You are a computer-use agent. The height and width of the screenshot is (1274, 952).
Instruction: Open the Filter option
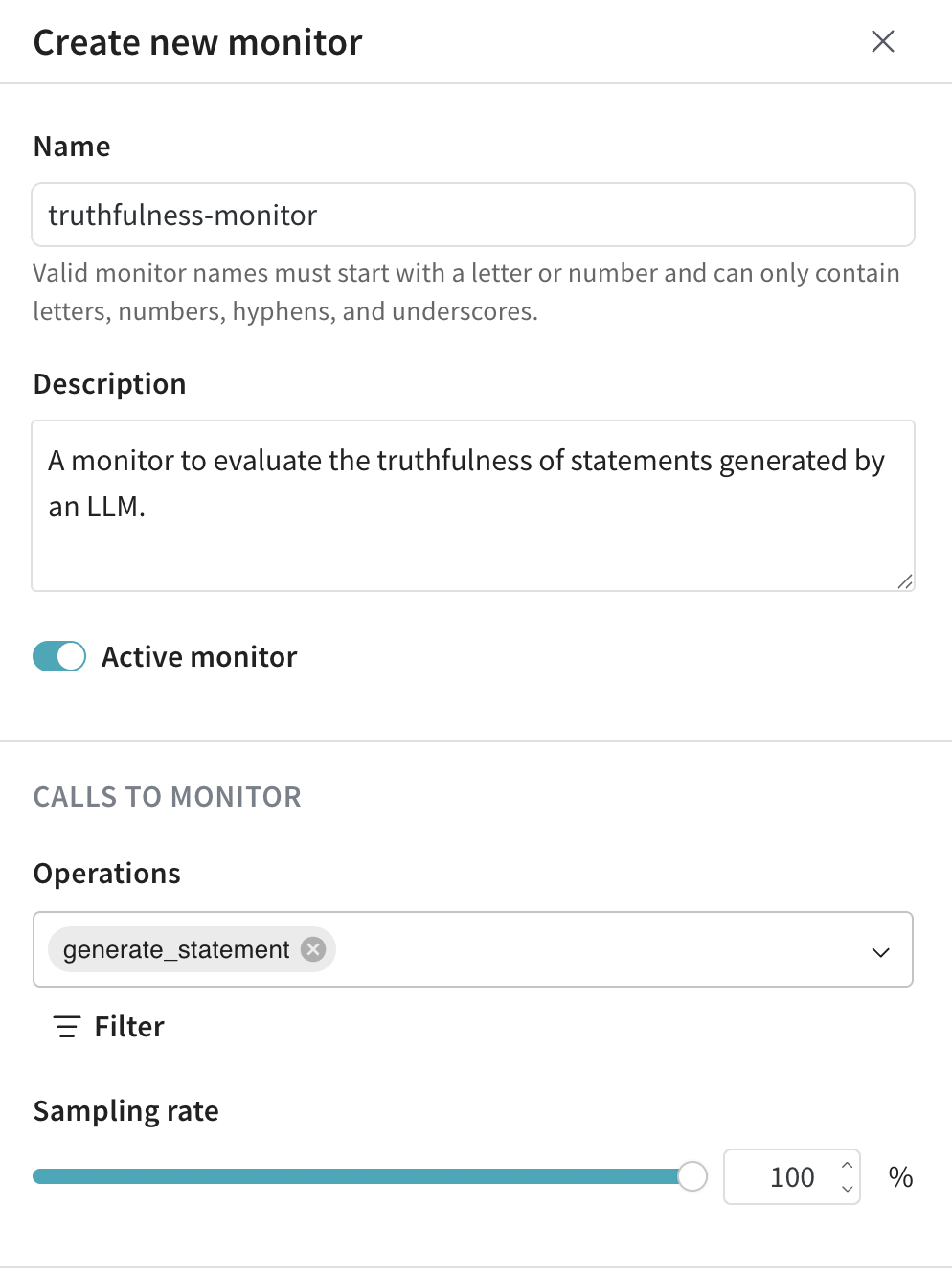pos(108,1027)
